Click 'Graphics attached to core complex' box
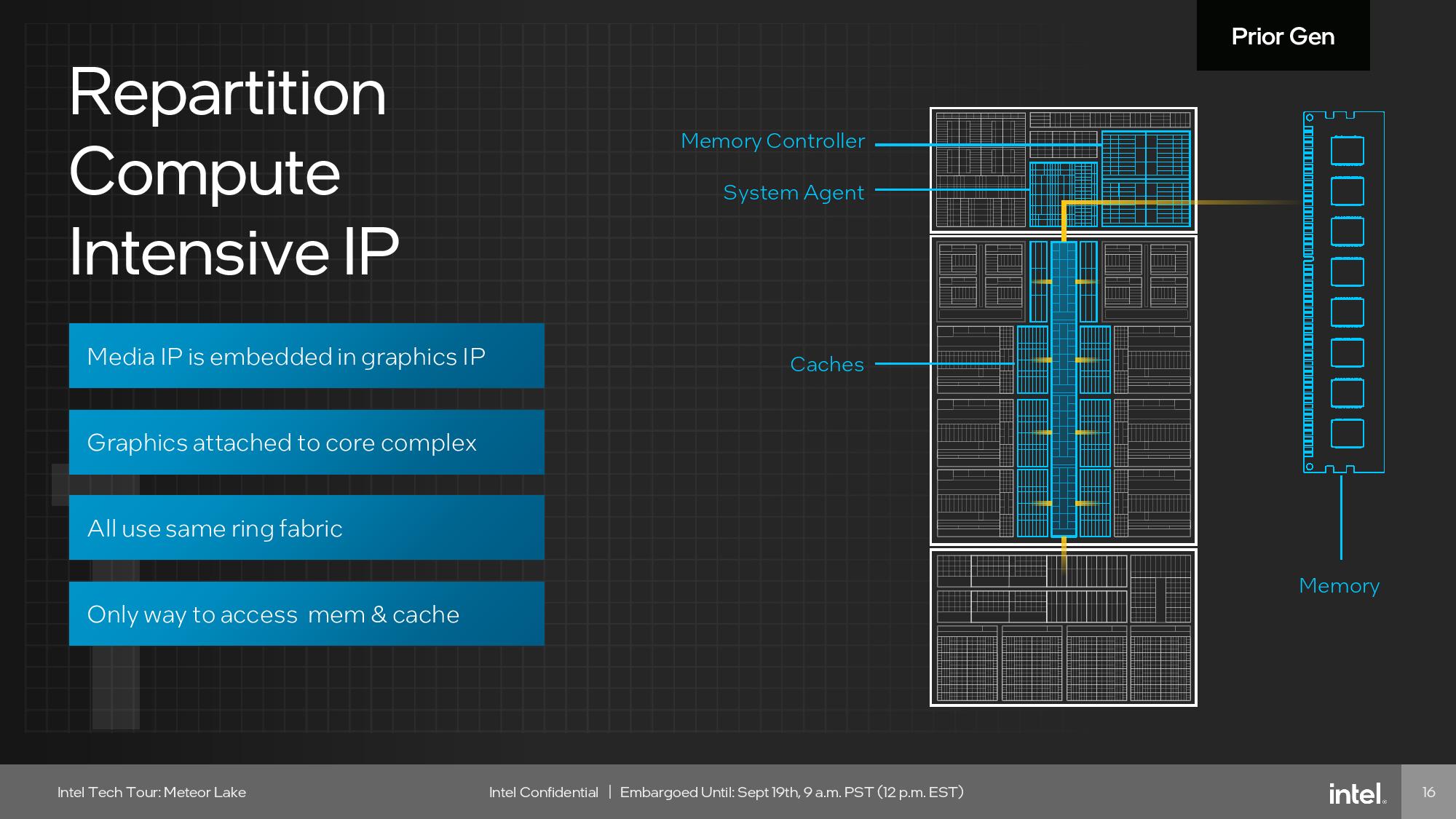Viewport: 1456px width, 819px height. pyautogui.click(x=306, y=443)
